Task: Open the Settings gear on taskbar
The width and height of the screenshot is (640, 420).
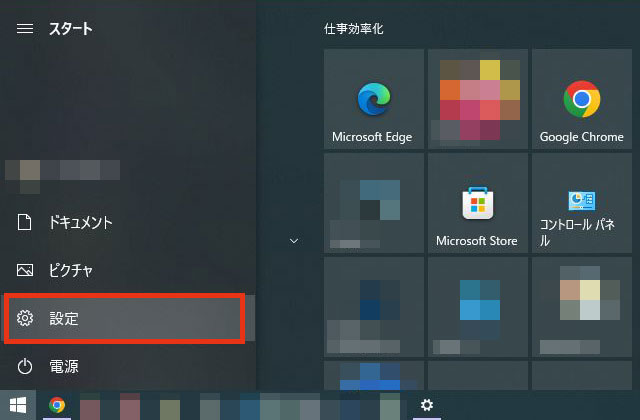Action: click(427, 405)
